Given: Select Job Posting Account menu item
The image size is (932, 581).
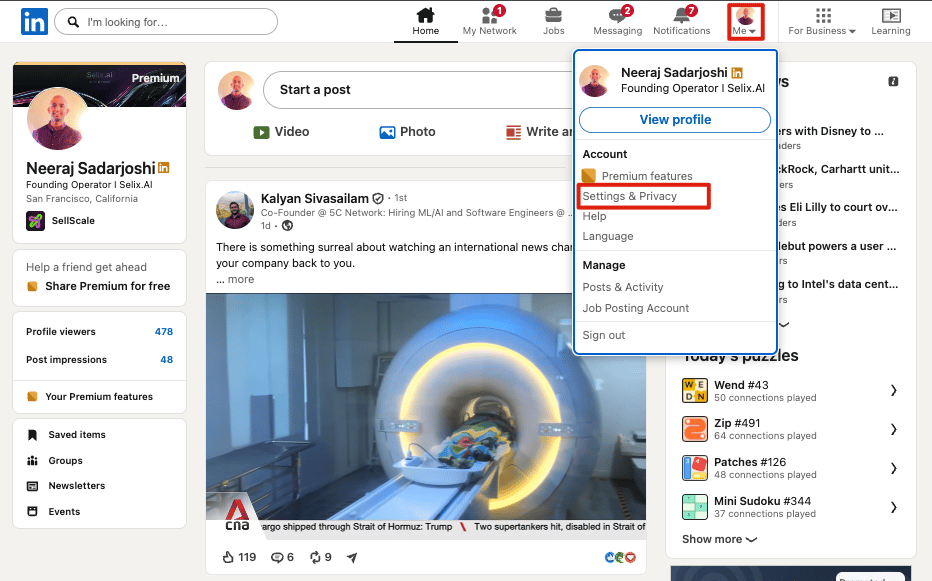Looking at the screenshot, I should 635,308.
